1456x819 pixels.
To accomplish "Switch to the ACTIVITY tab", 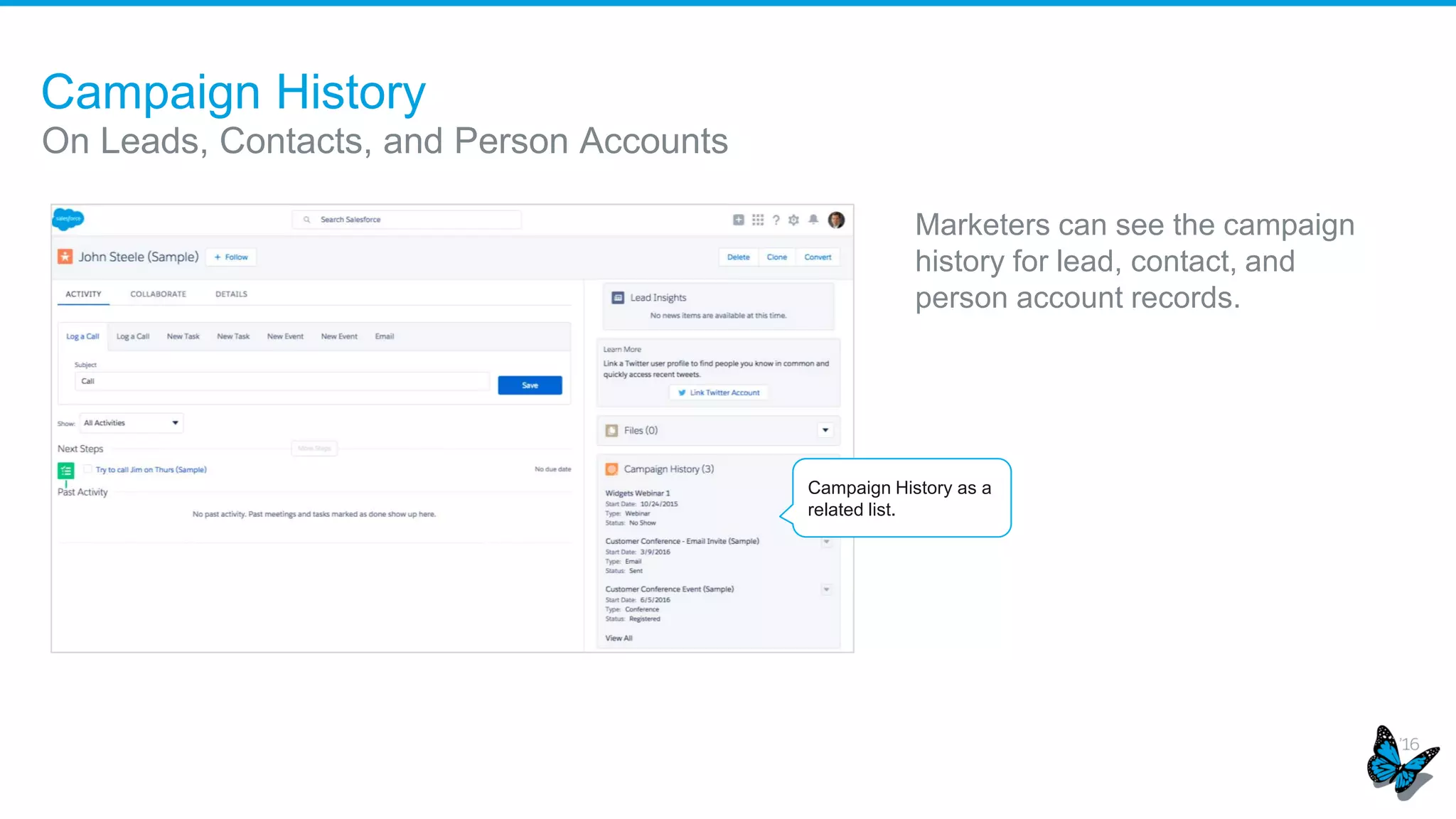I will pos(83,294).
